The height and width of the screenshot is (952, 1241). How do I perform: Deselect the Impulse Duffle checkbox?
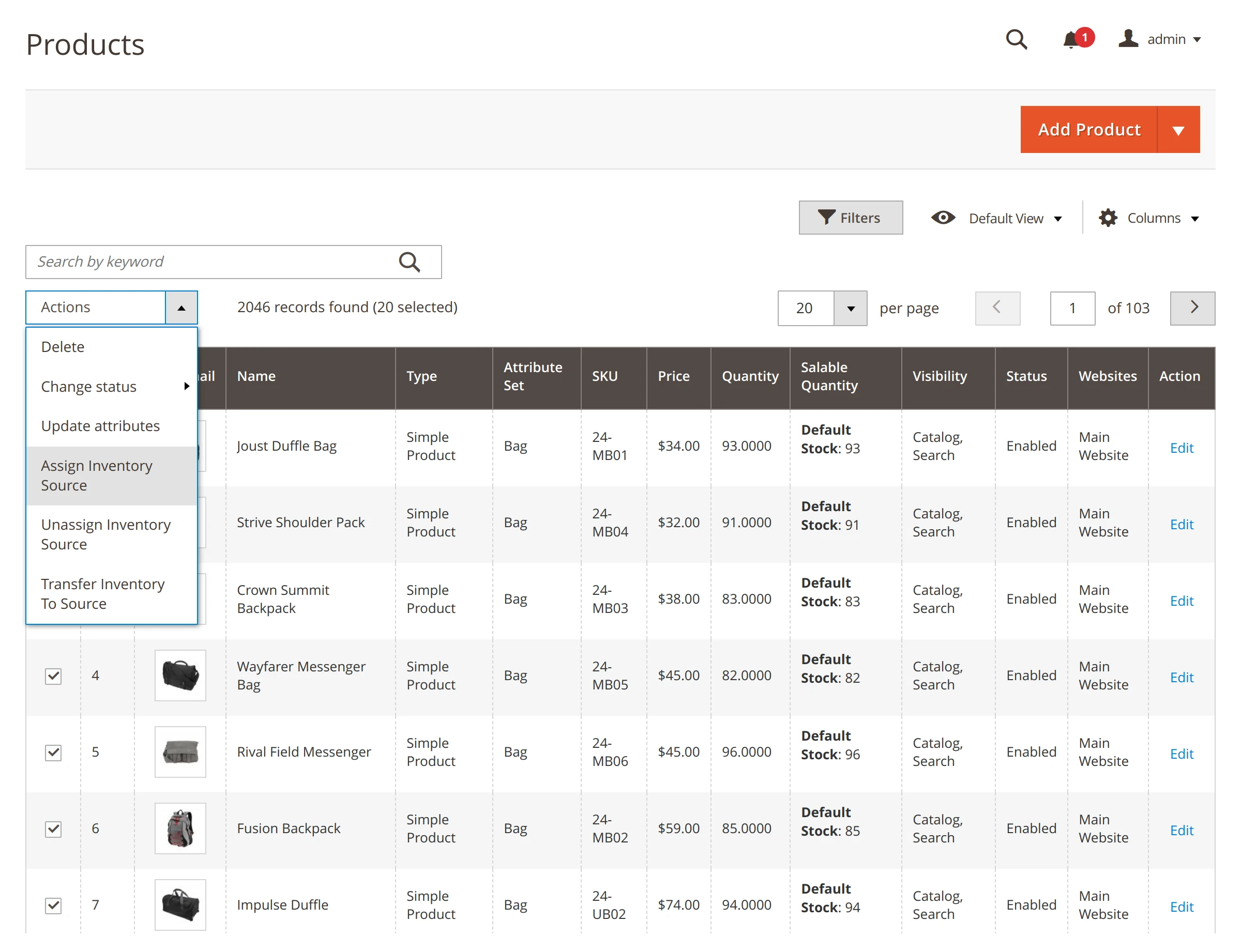(53, 905)
